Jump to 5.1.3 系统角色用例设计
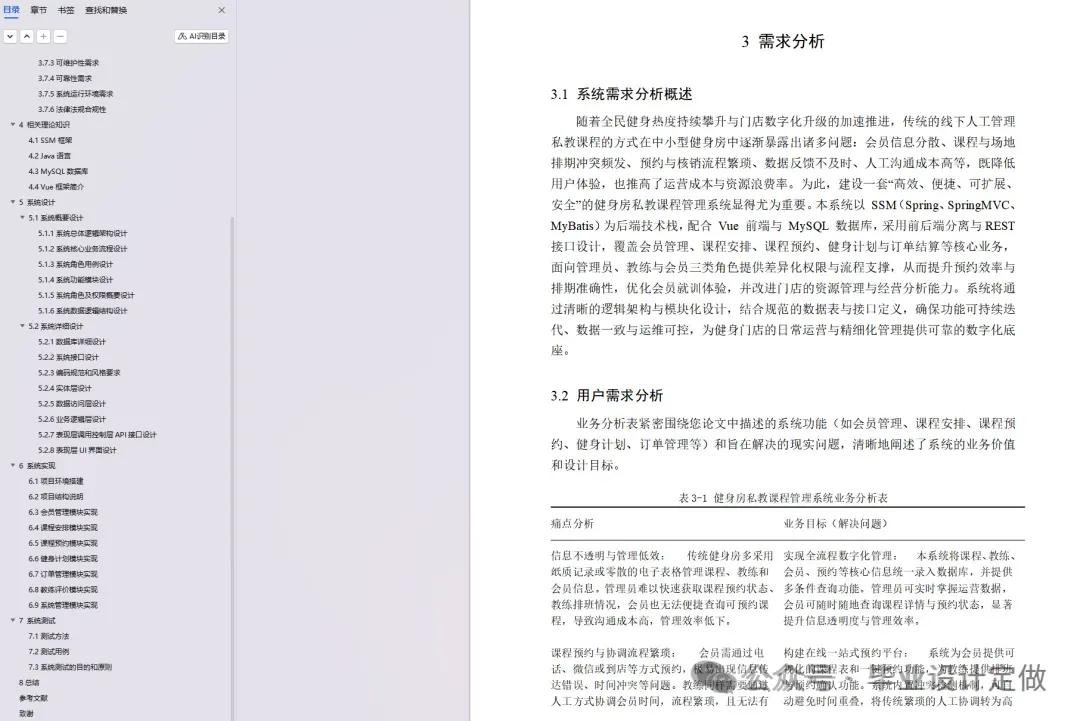 coord(76,264)
